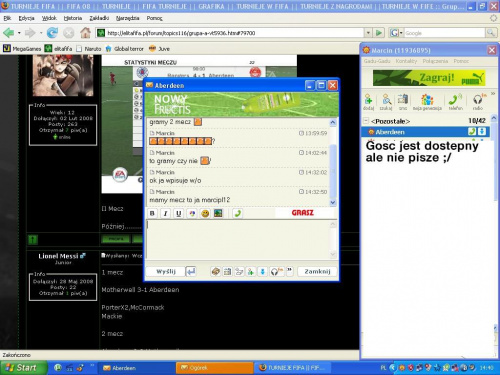Collapse the Pozostałe contact group
500x375 pixels.
(366, 121)
